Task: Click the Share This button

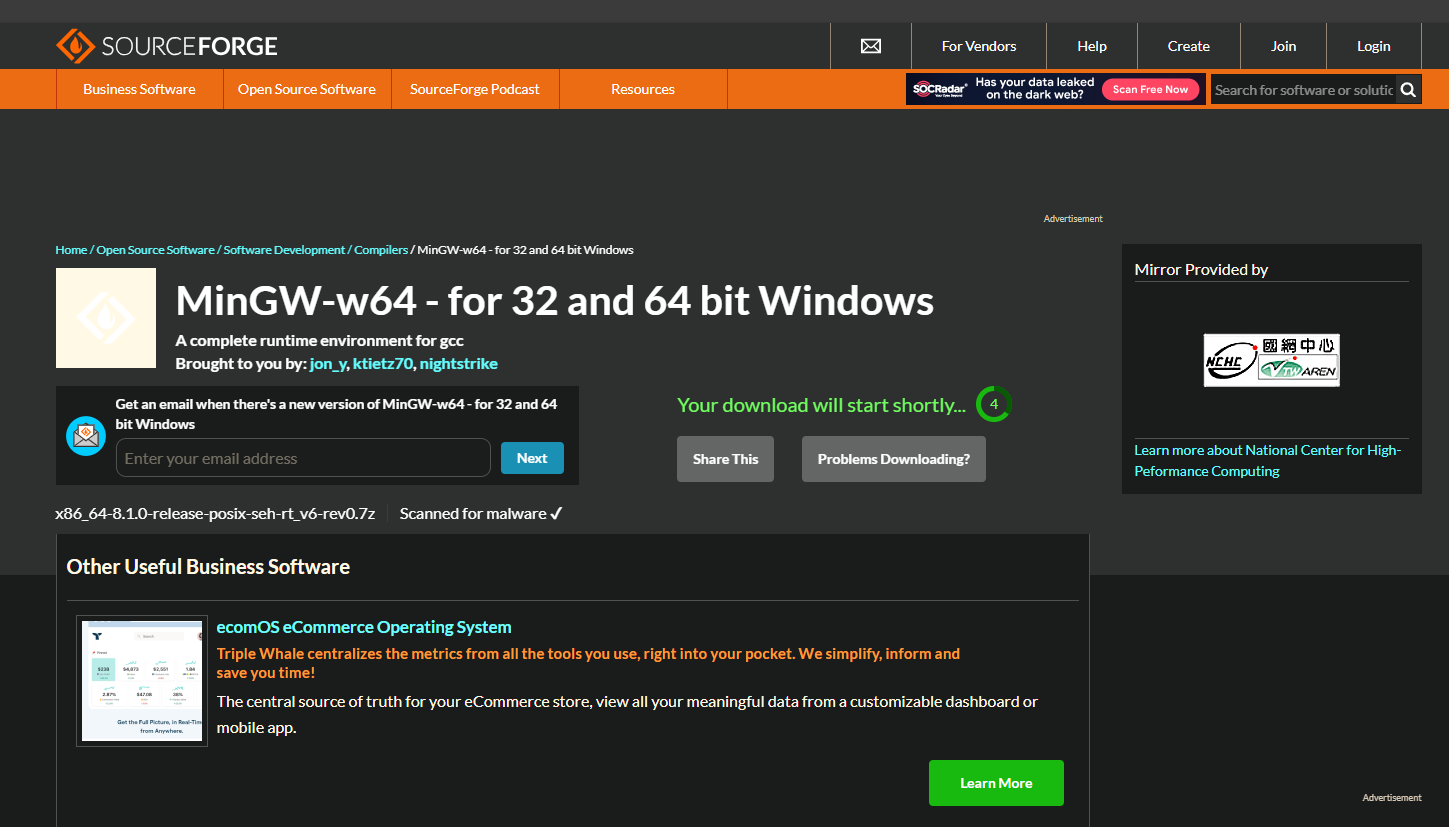Action: pyautogui.click(x=725, y=459)
